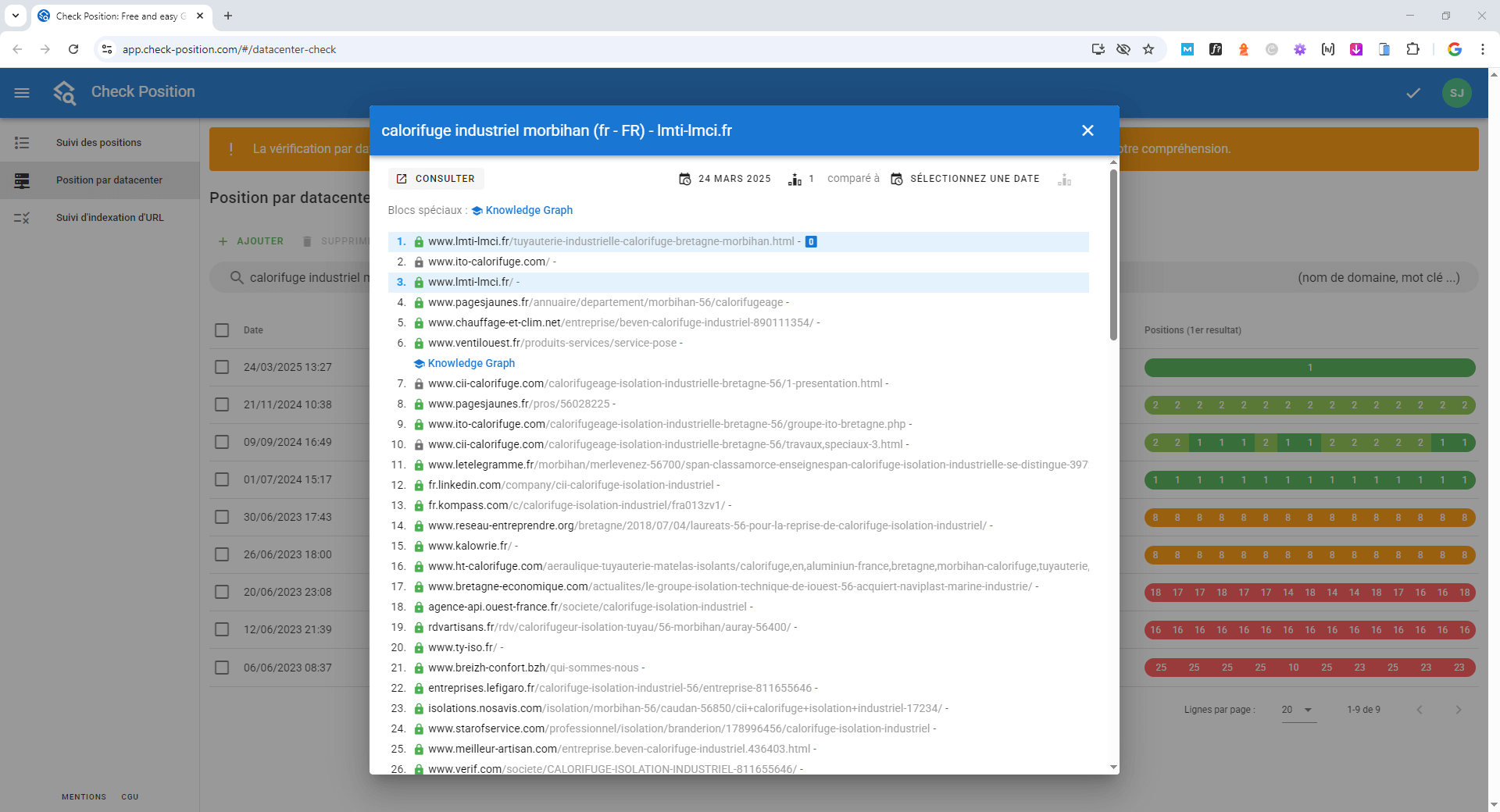Image resolution: width=1500 pixels, height=812 pixels.
Task: Click the checkmark icon in header
Action: (x=1413, y=93)
